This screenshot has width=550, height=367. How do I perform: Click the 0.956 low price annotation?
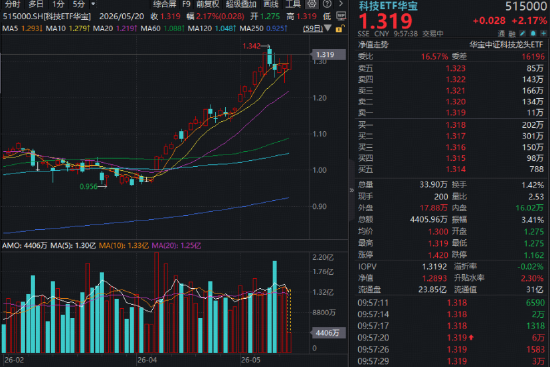pos(88,186)
